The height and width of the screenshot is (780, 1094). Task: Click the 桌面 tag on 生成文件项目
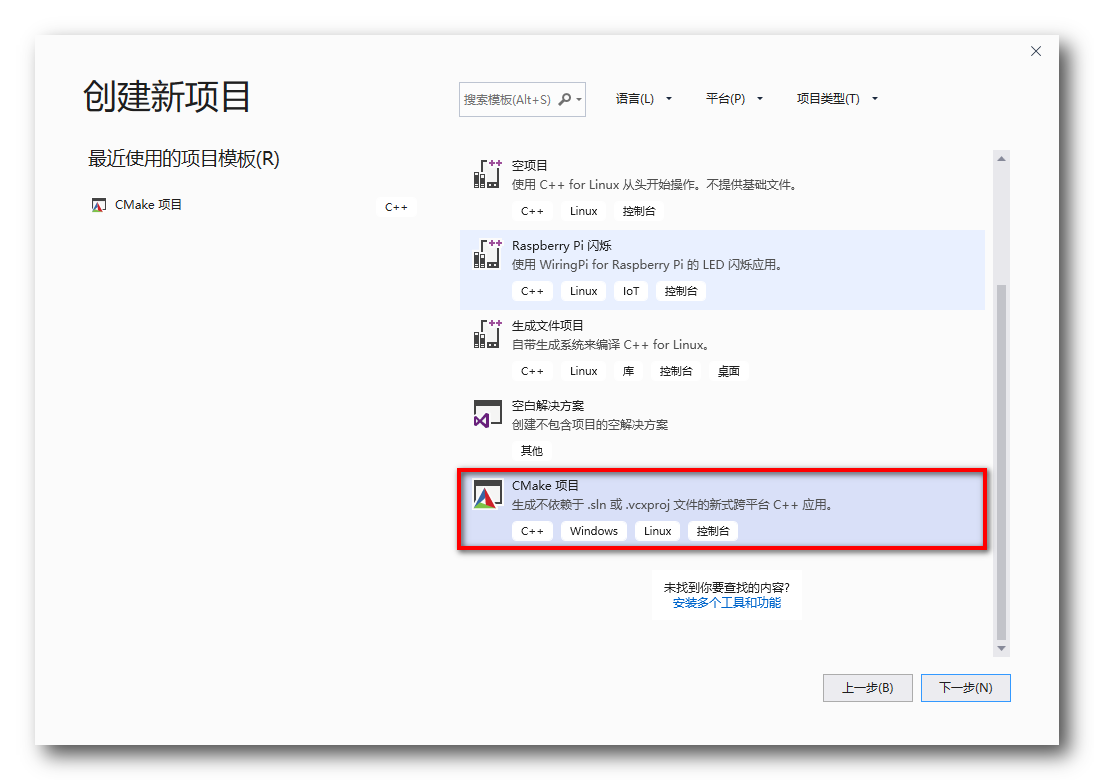pyautogui.click(x=728, y=371)
